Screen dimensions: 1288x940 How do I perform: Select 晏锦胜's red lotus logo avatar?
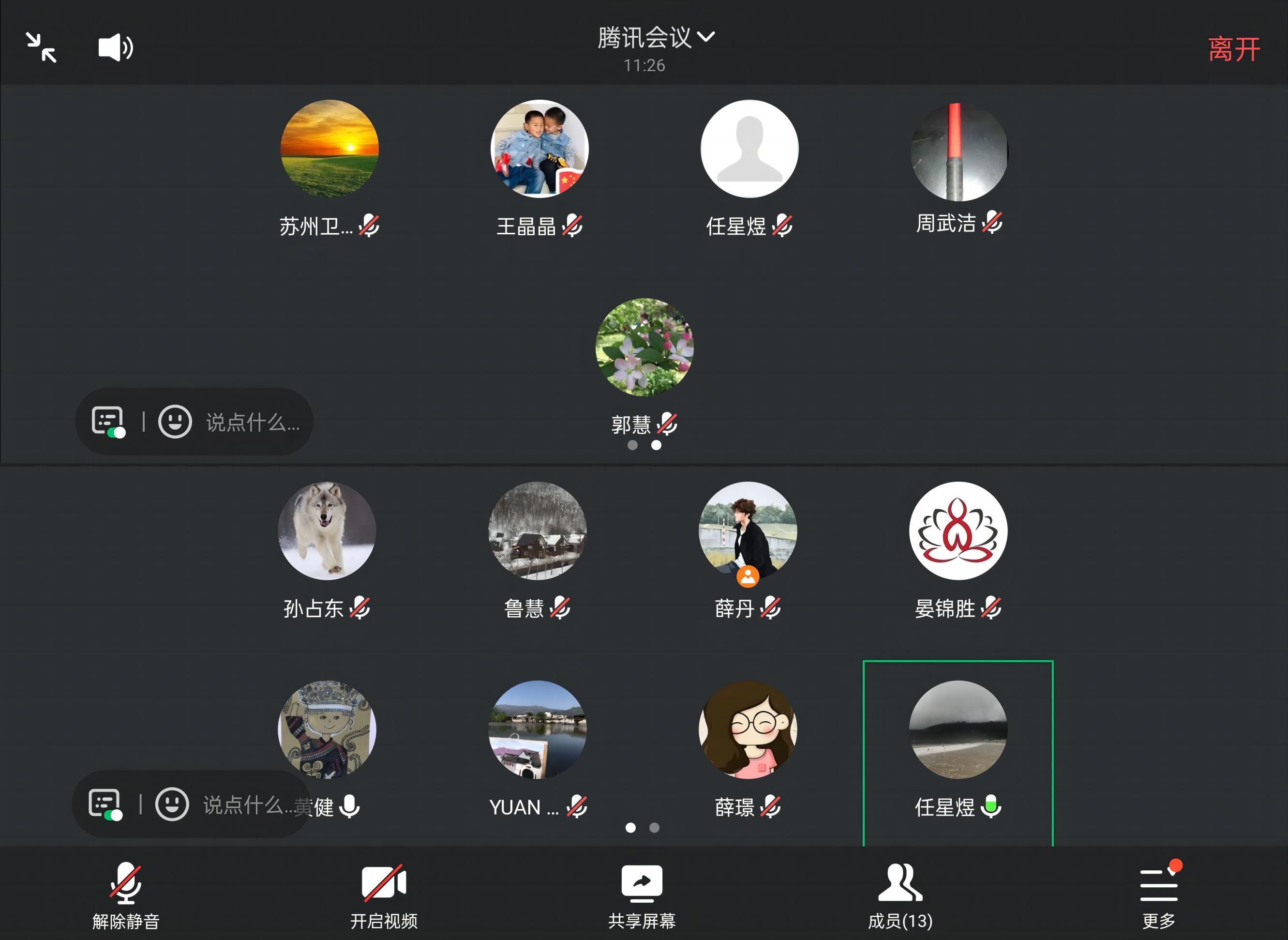click(958, 531)
